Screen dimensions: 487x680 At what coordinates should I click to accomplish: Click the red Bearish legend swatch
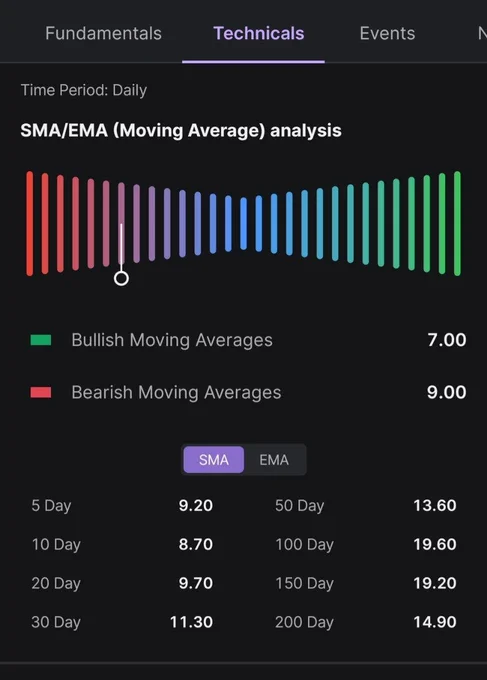pos(41,392)
